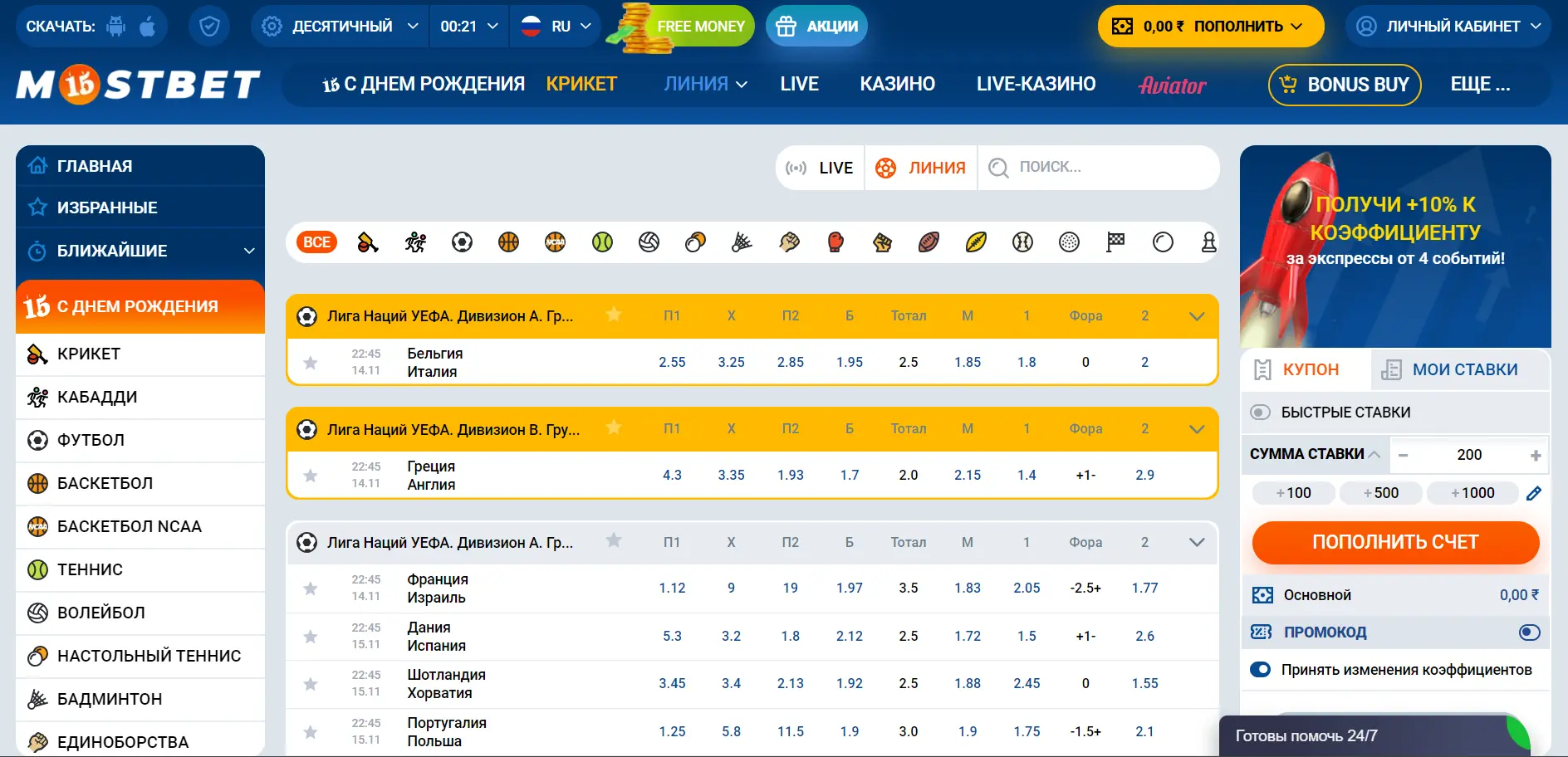
Task: Open Казино in main navigation
Action: point(897,84)
